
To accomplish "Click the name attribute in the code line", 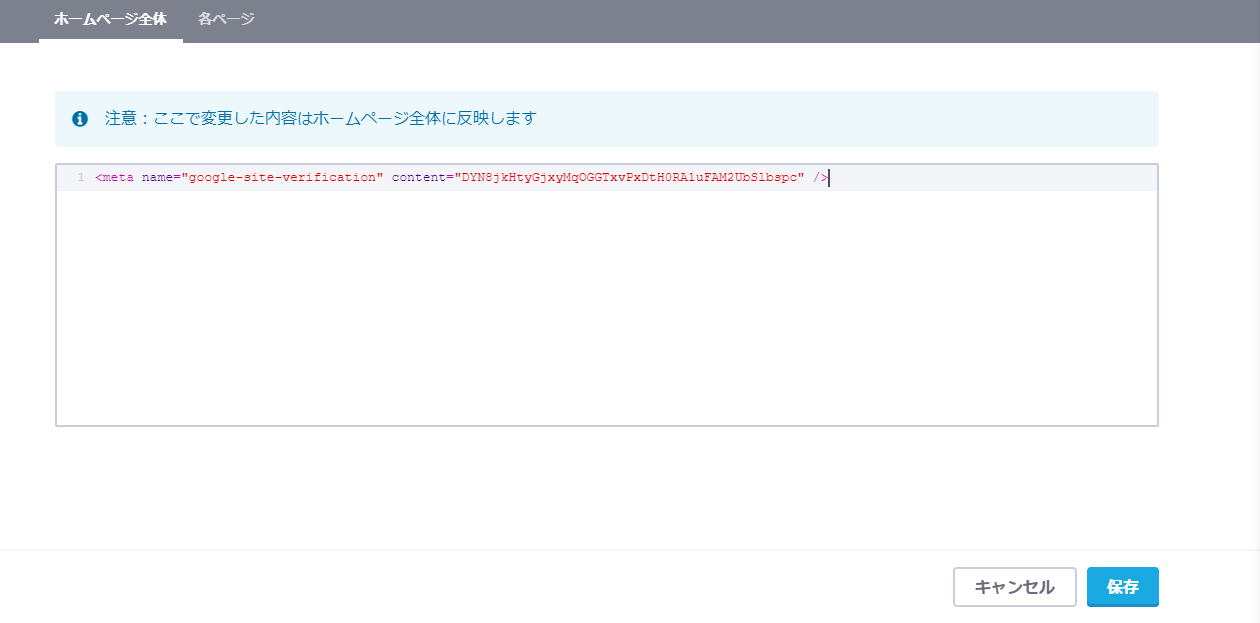I will 157,177.
